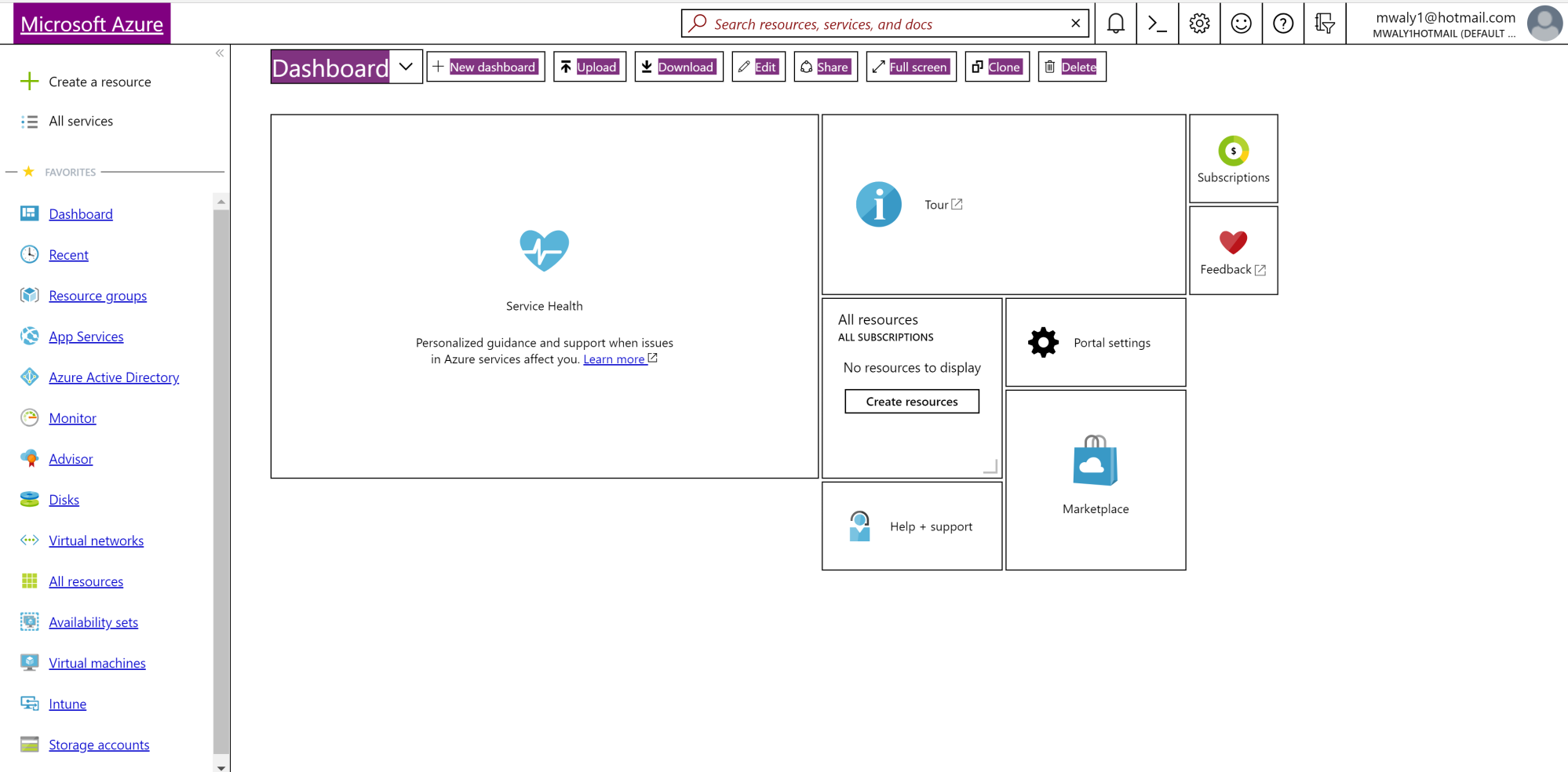Clone the current dashboard

(x=997, y=67)
